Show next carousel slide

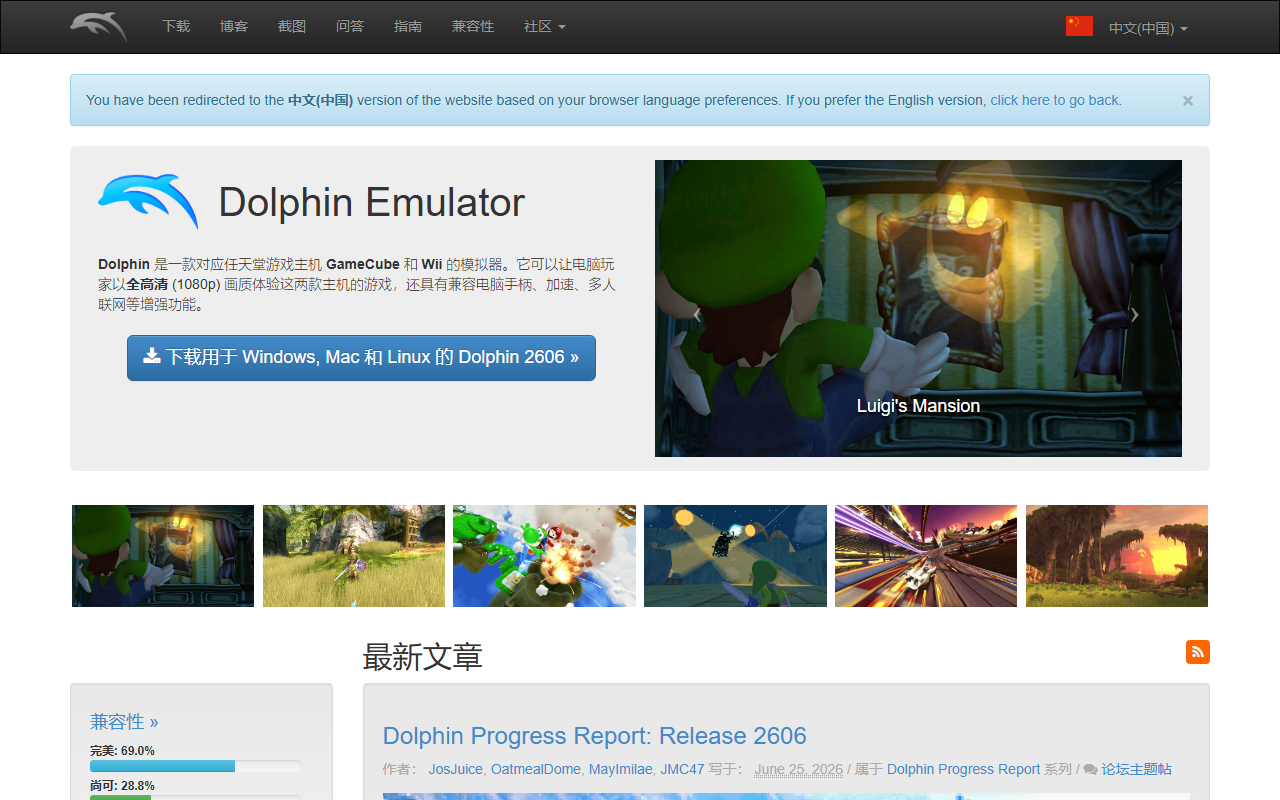(1134, 314)
